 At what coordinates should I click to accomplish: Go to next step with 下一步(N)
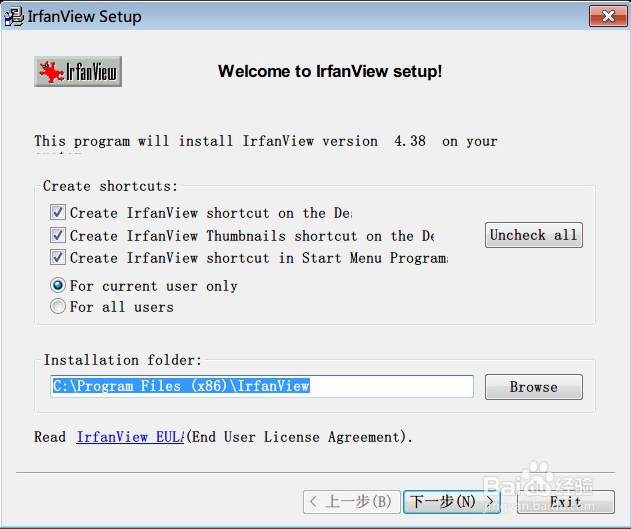(452, 502)
